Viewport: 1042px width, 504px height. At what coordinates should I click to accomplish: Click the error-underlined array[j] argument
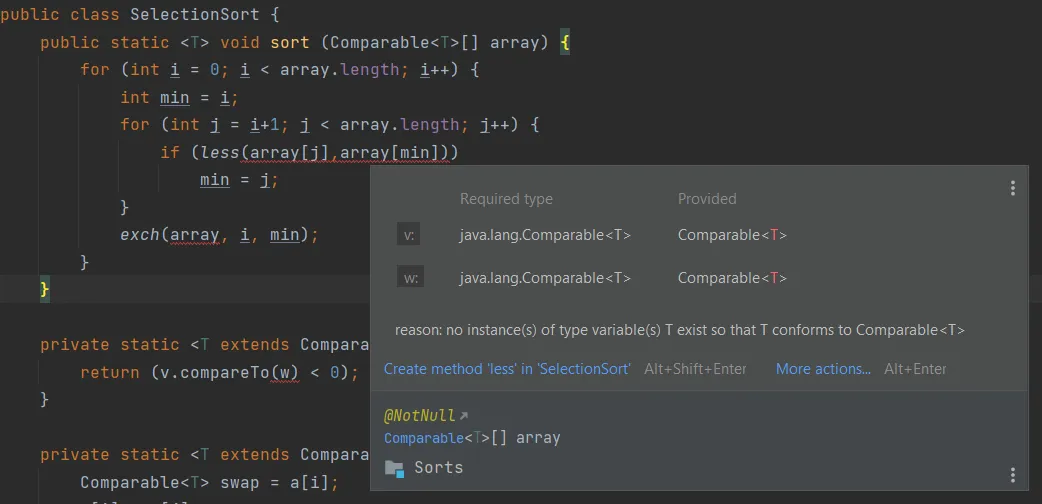coord(290,153)
